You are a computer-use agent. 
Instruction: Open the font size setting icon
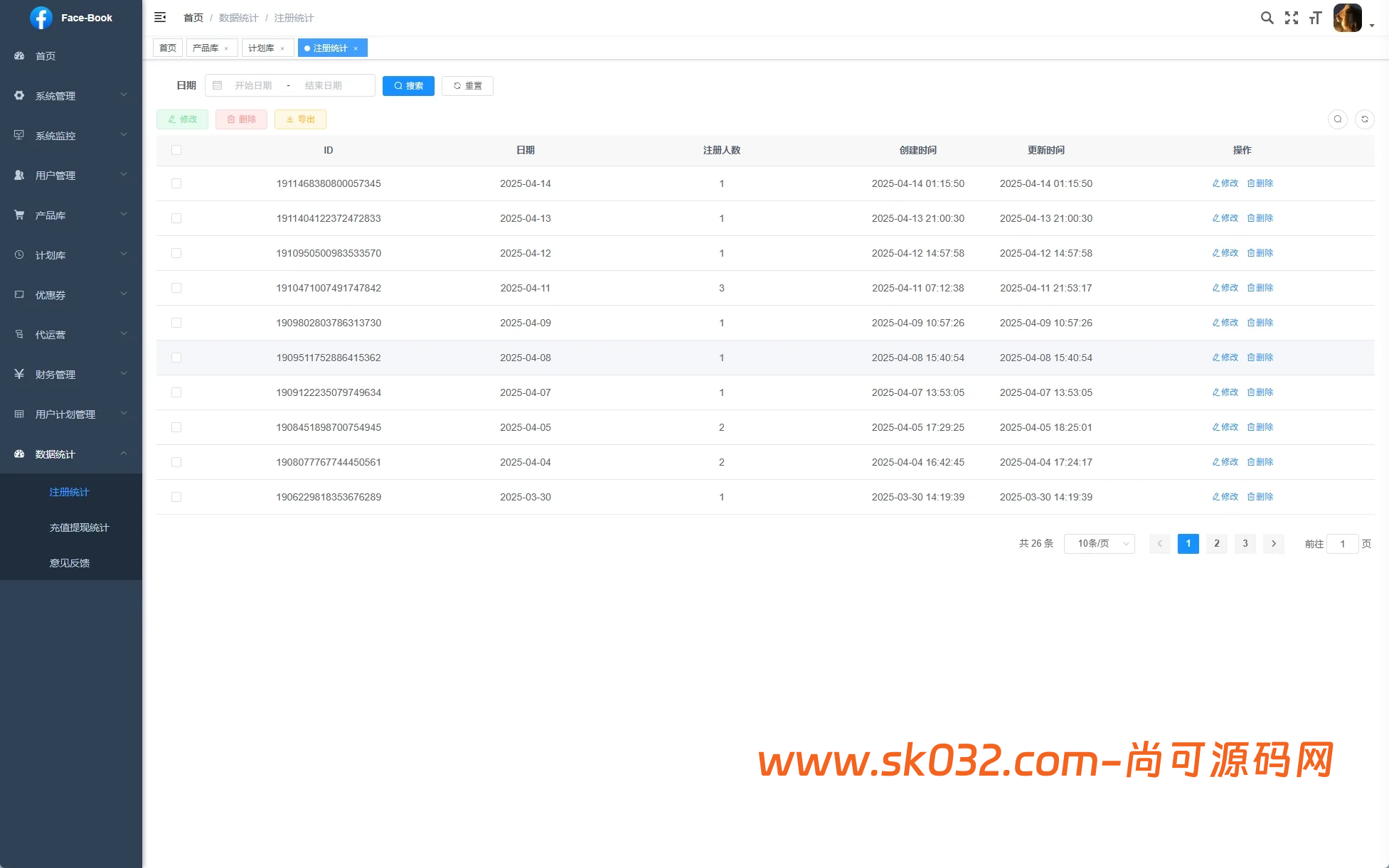click(x=1315, y=18)
